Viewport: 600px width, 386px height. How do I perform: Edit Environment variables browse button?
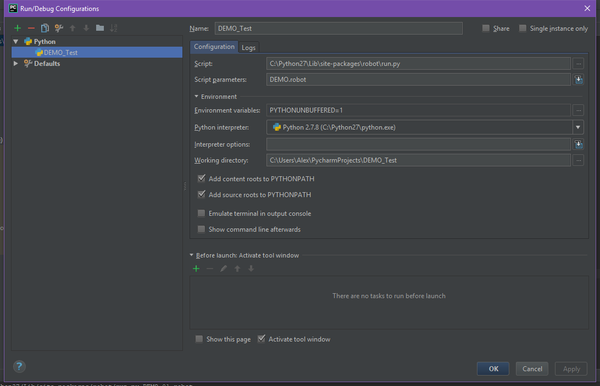pyautogui.click(x=578, y=111)
